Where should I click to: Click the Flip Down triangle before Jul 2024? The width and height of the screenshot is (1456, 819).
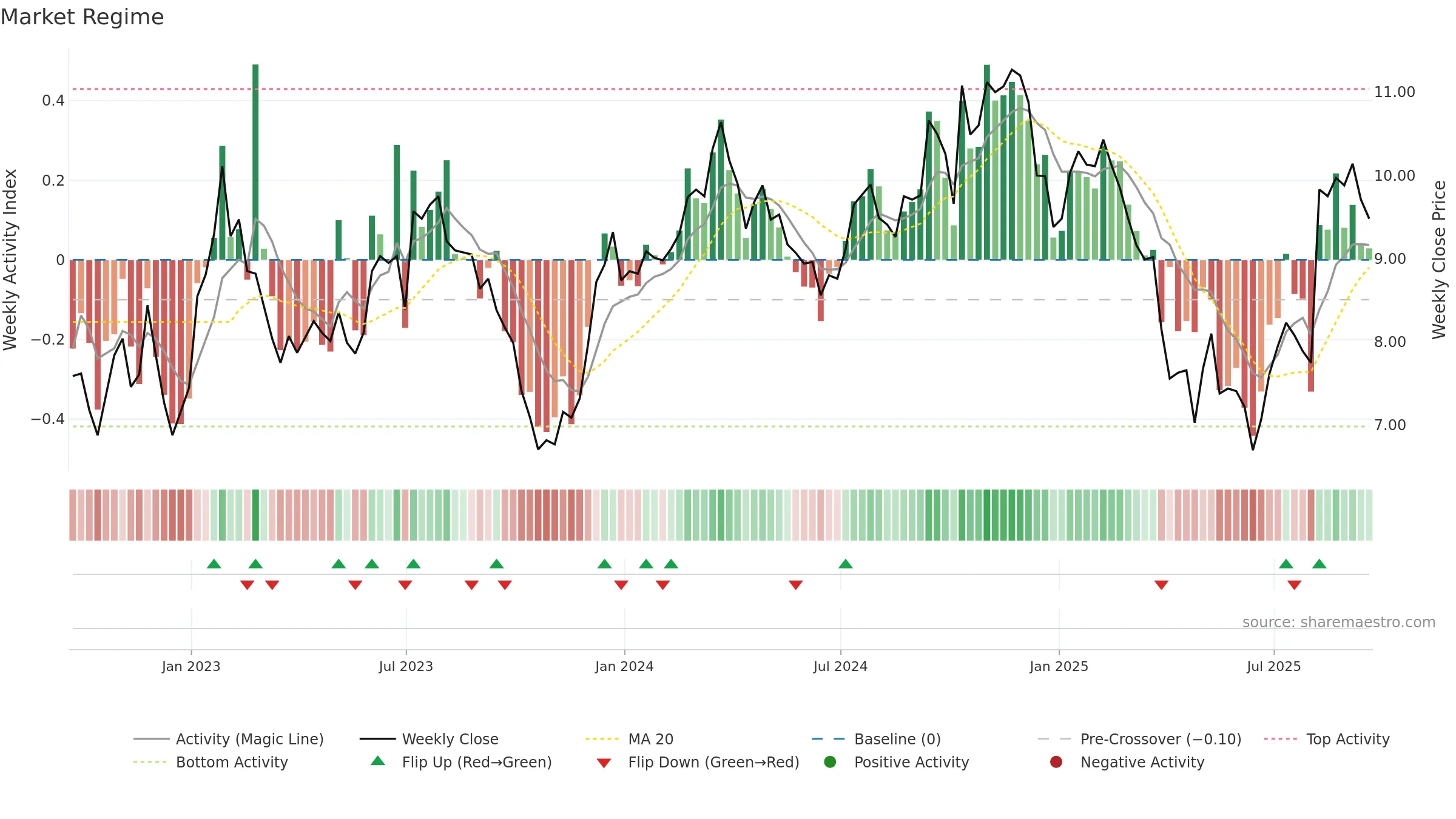[x=796, y=585]
